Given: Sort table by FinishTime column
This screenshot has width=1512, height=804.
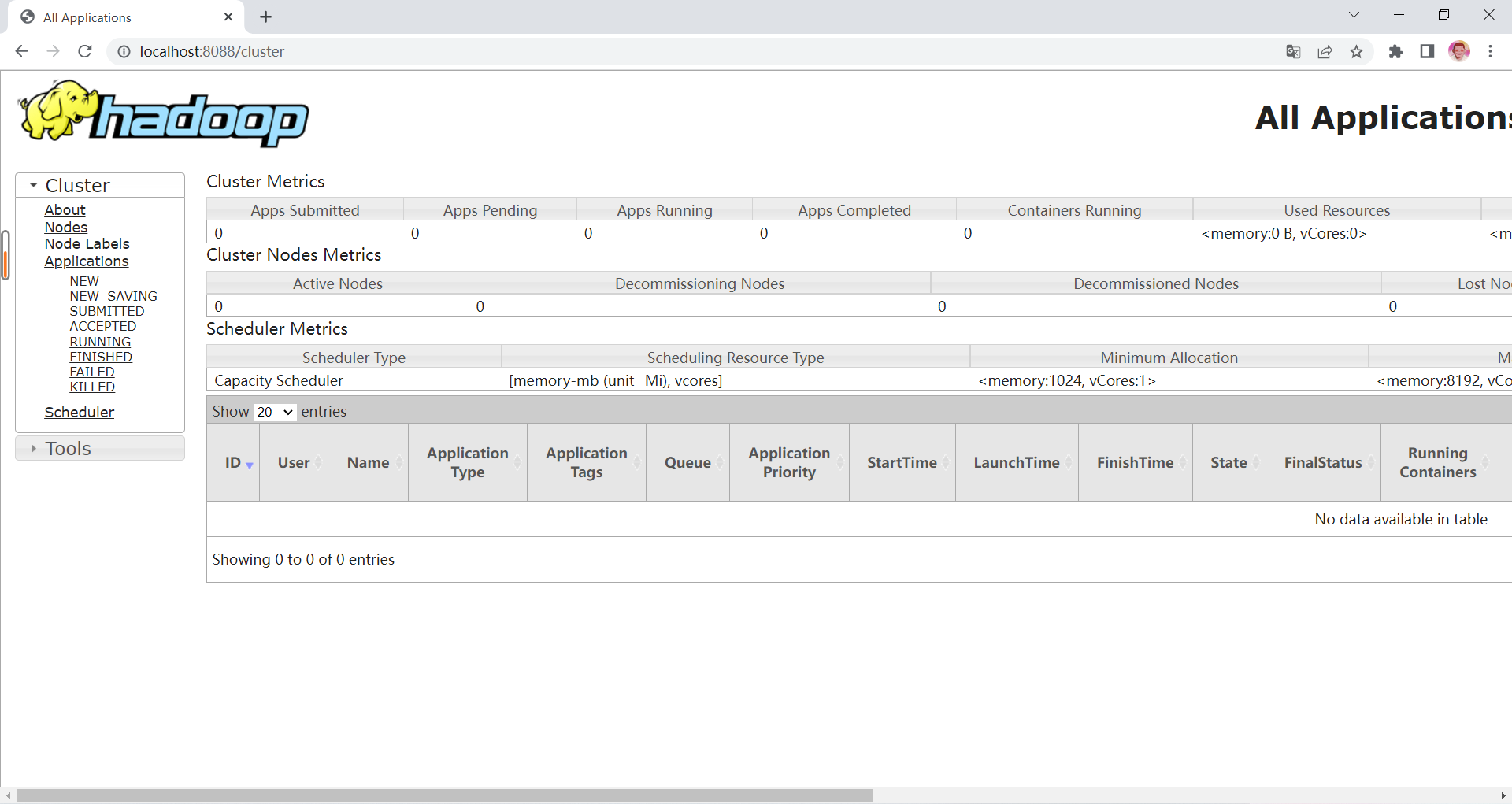Looking at the screenshot, I should [1136, 463].
